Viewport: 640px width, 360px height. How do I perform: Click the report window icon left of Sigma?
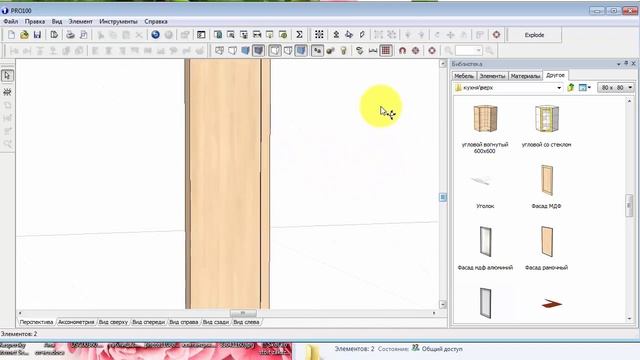pyautogui.click(x=283, y=35)
